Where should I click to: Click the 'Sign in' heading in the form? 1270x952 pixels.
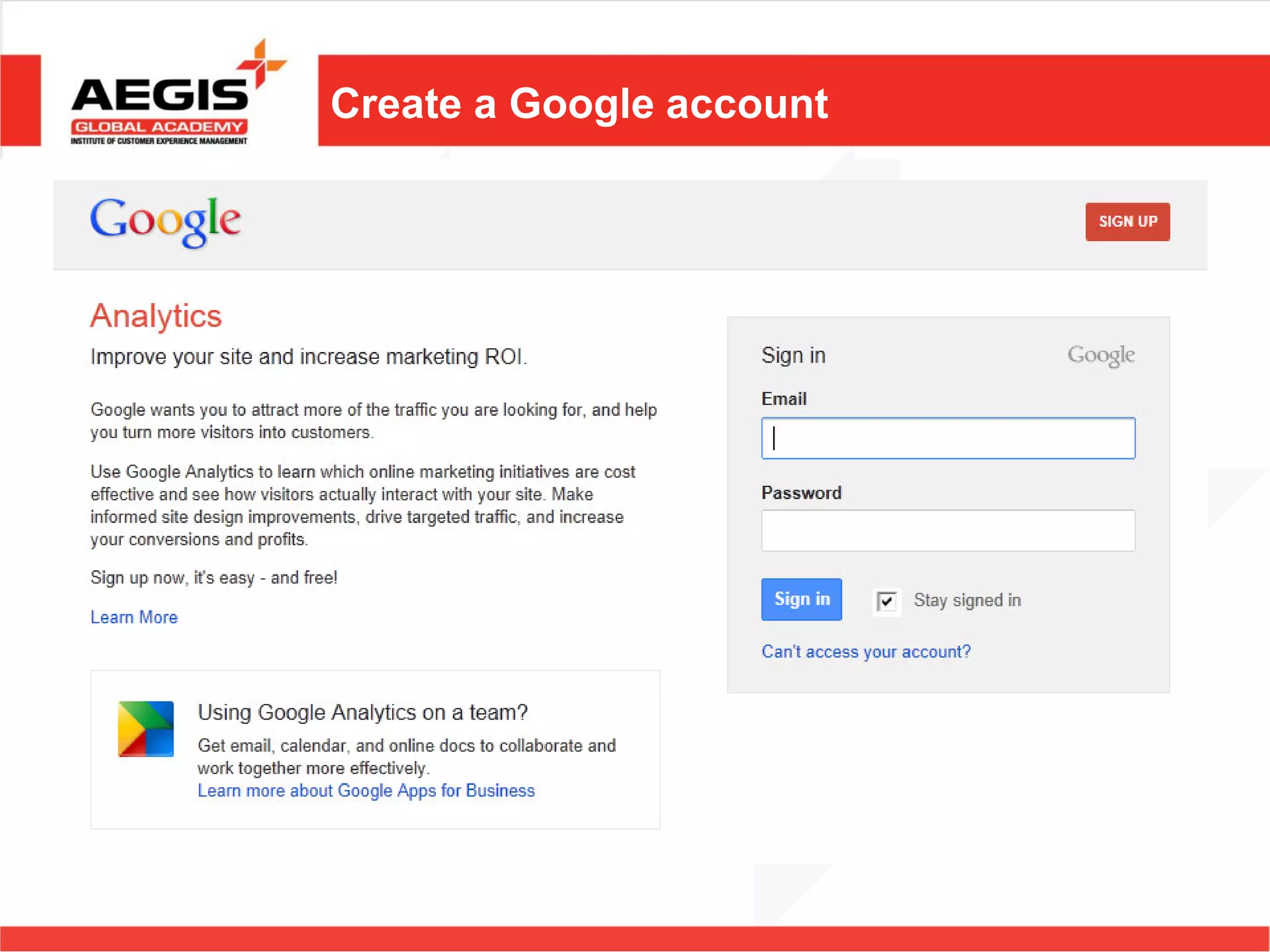[x=793, y=356]
